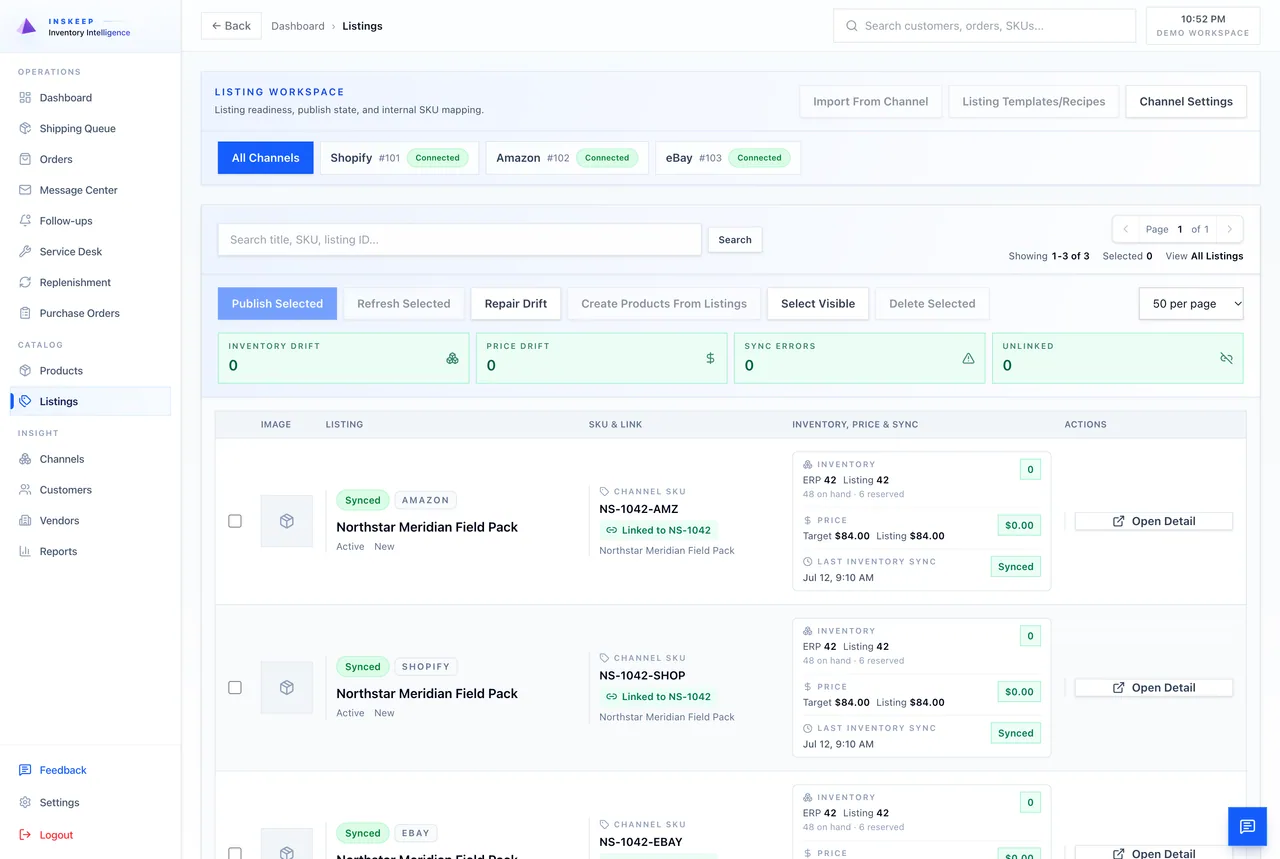Screen dimensions: 1280x859
Task: Click the Sync Errors warning icon
Action: pyautogui.click(x=968, y=358)
